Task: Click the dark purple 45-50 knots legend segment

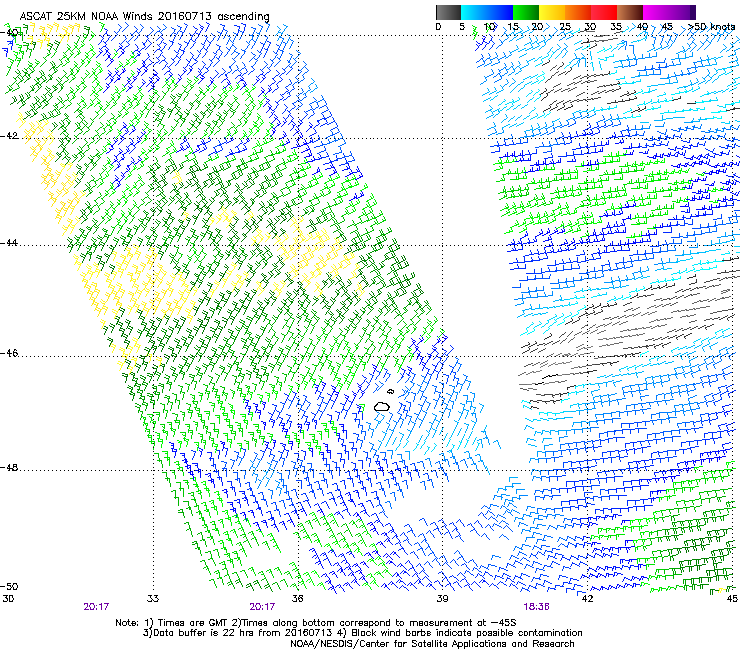Action: (x=682, y=12)
